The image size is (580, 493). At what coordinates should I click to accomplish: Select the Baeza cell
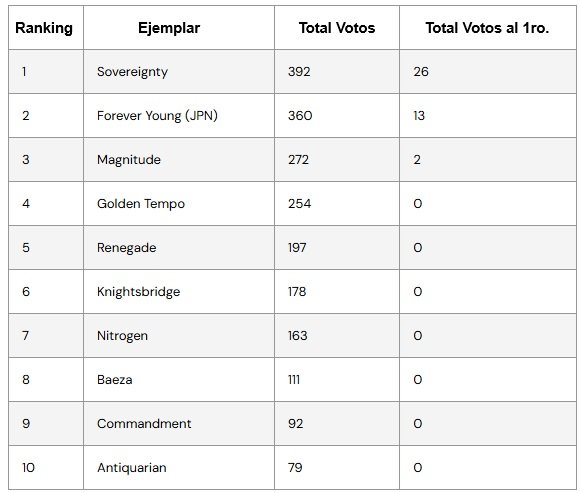point(115,380)
